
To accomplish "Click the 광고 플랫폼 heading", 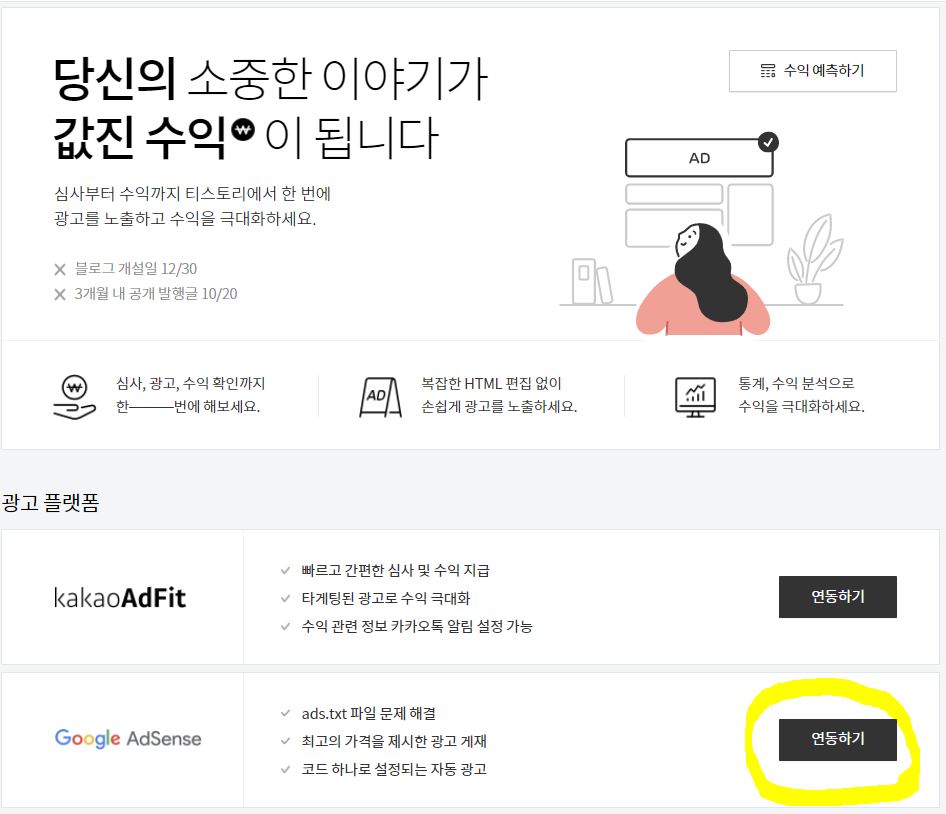I will tap(51, 502).
